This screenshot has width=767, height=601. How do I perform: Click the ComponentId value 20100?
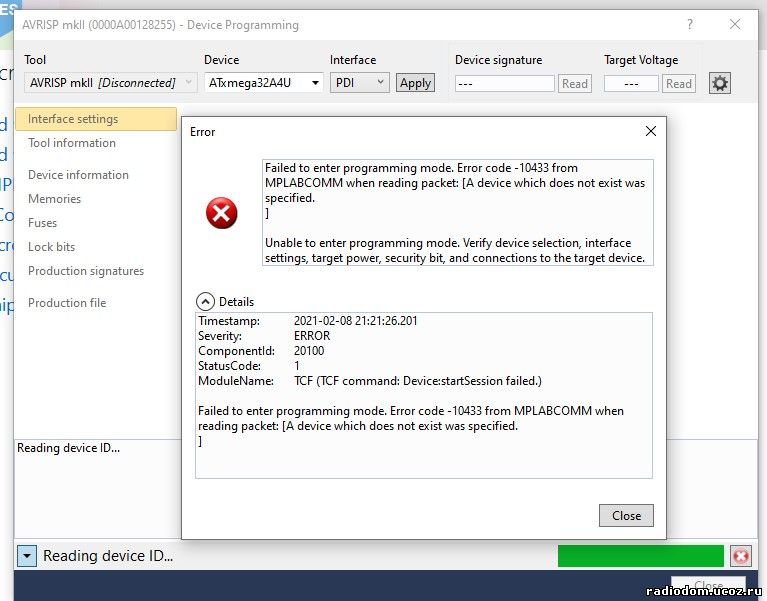point(309,351)
